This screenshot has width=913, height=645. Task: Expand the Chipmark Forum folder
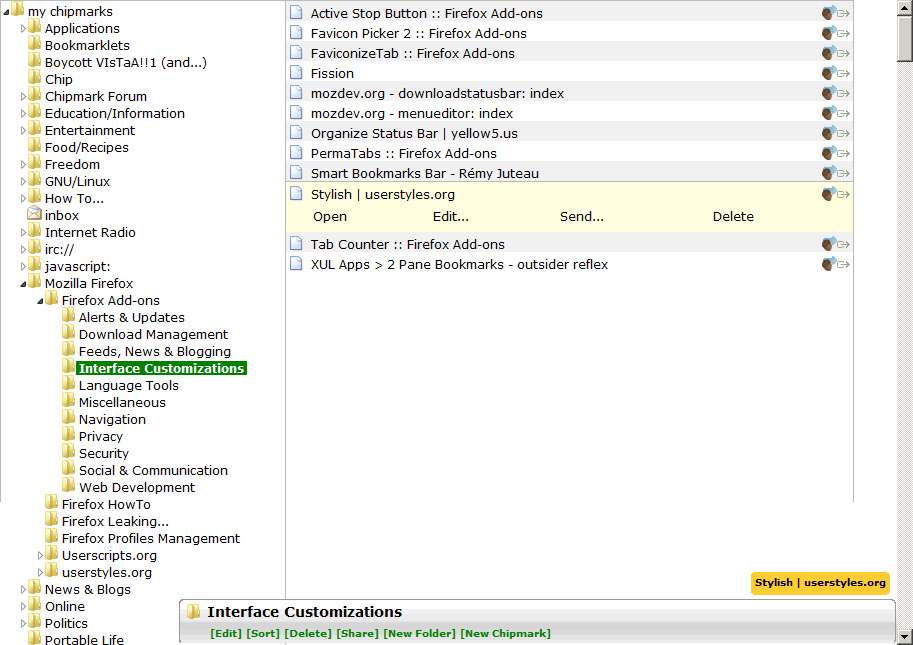(x=23, y=97)
